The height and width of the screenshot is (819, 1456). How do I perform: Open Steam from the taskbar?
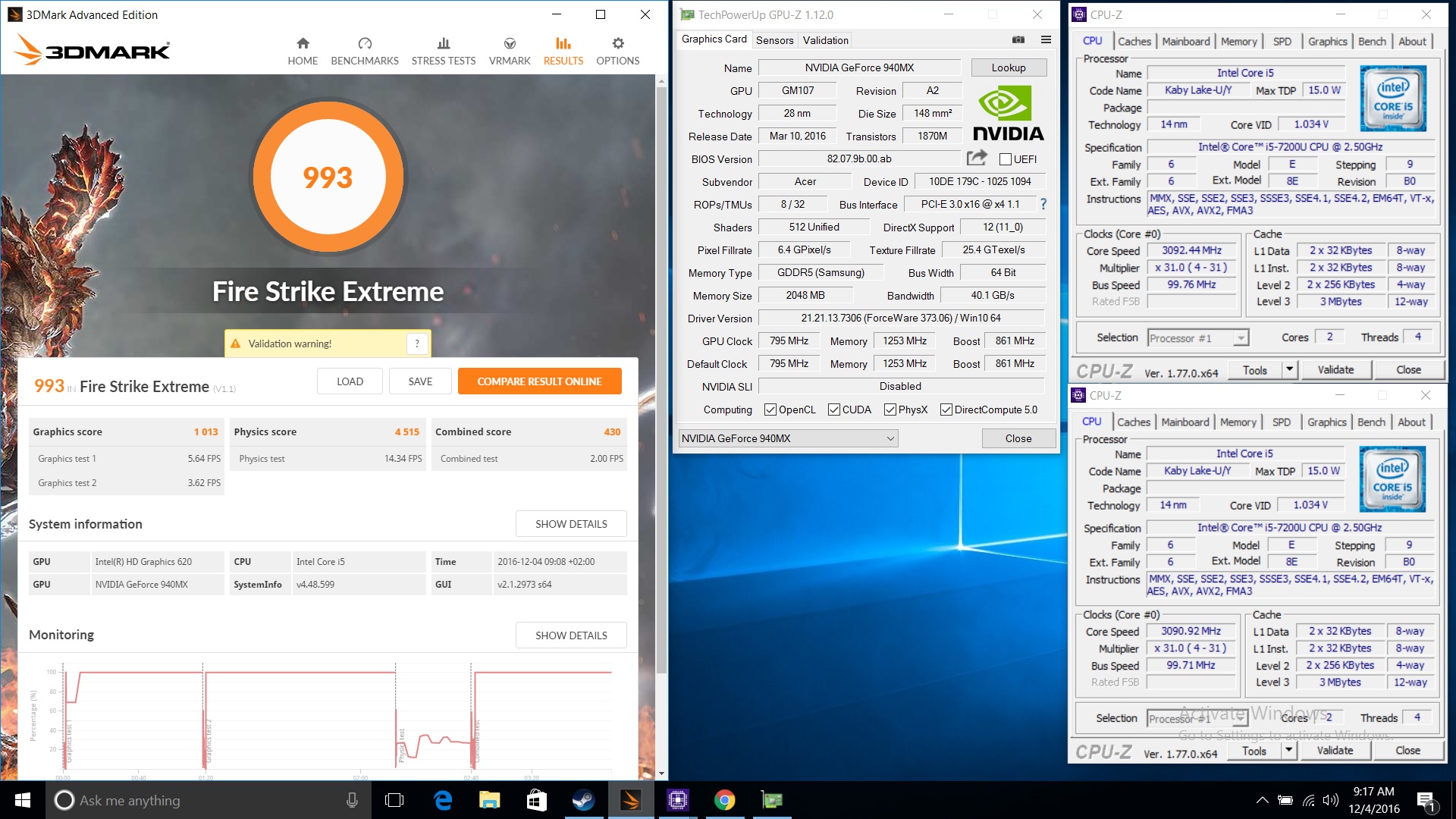583,800
